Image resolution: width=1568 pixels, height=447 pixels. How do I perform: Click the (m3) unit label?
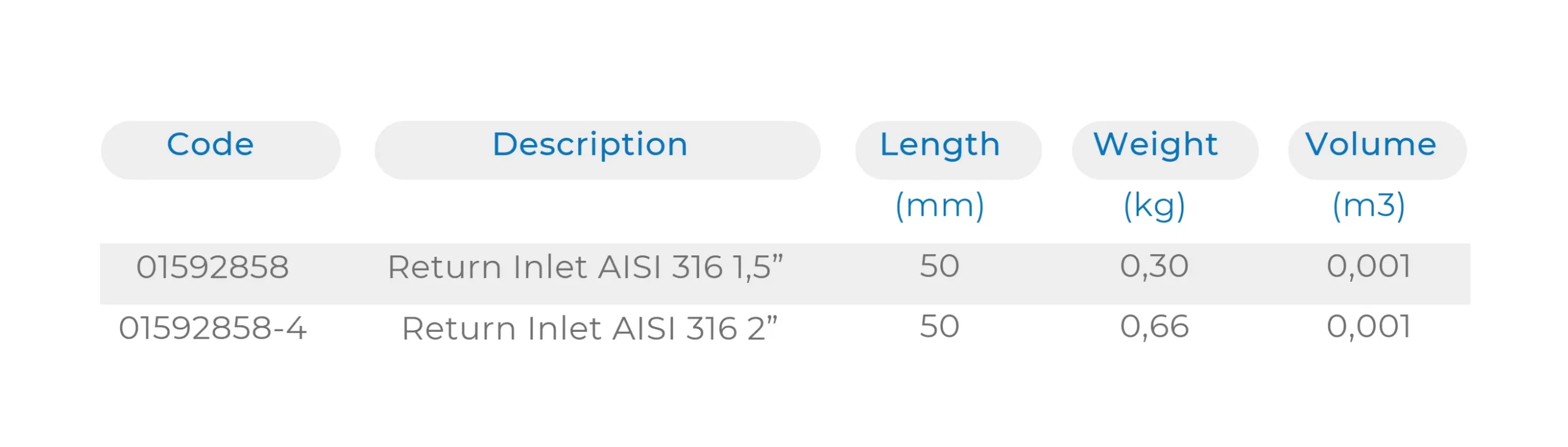point(1368,206)
